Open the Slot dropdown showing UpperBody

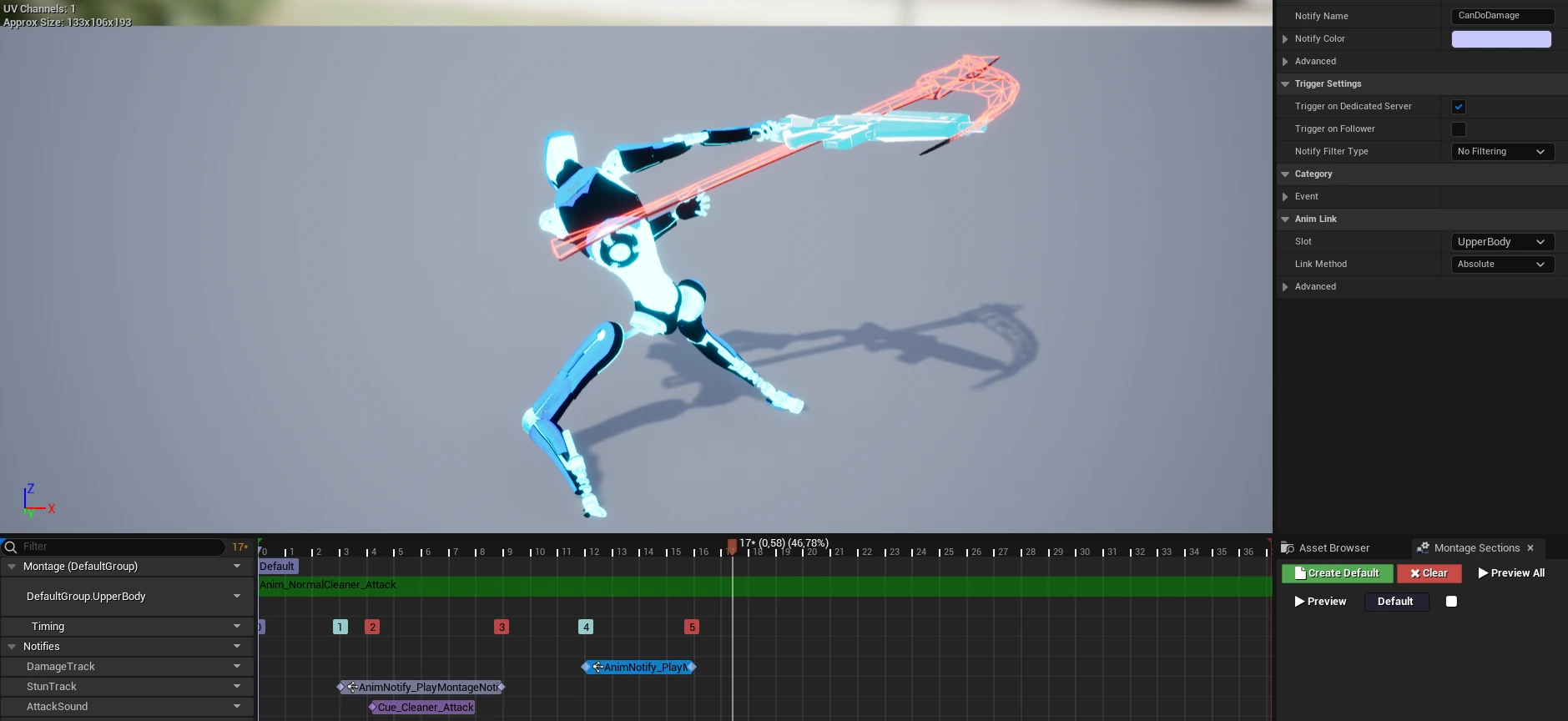point(1502,242)
